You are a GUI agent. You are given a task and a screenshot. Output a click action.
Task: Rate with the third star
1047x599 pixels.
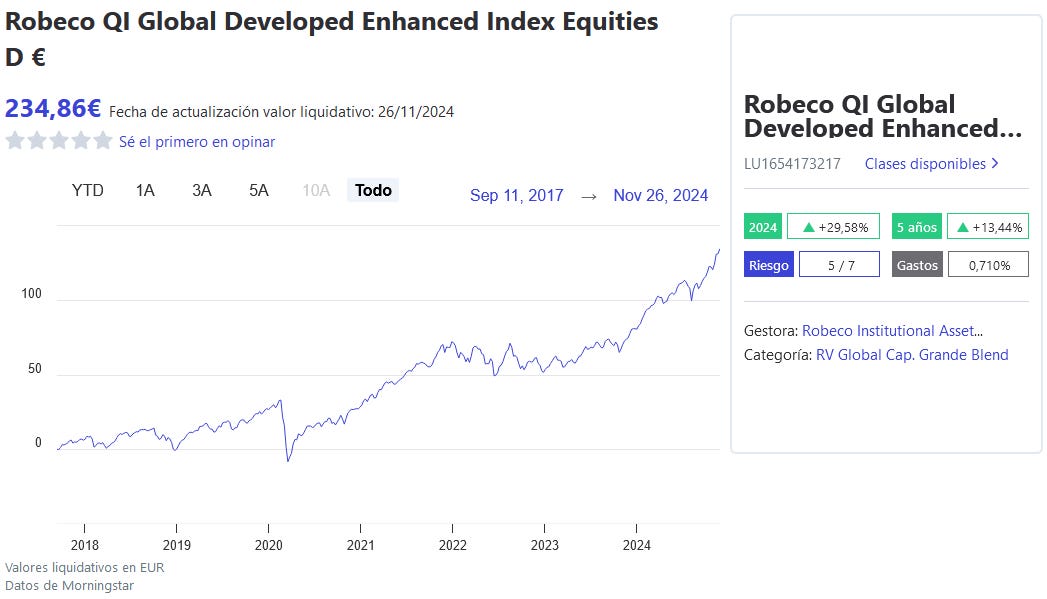click(59, 140)
